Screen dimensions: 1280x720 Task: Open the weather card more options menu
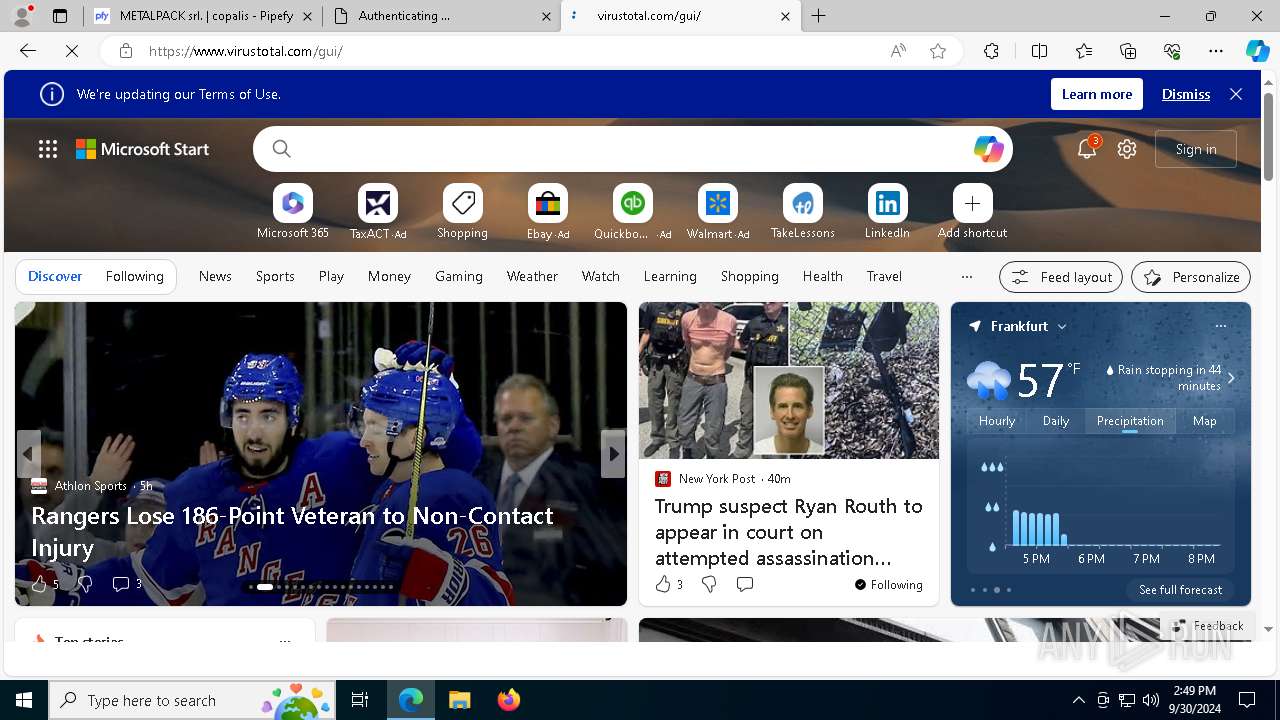click(1220, 326)
